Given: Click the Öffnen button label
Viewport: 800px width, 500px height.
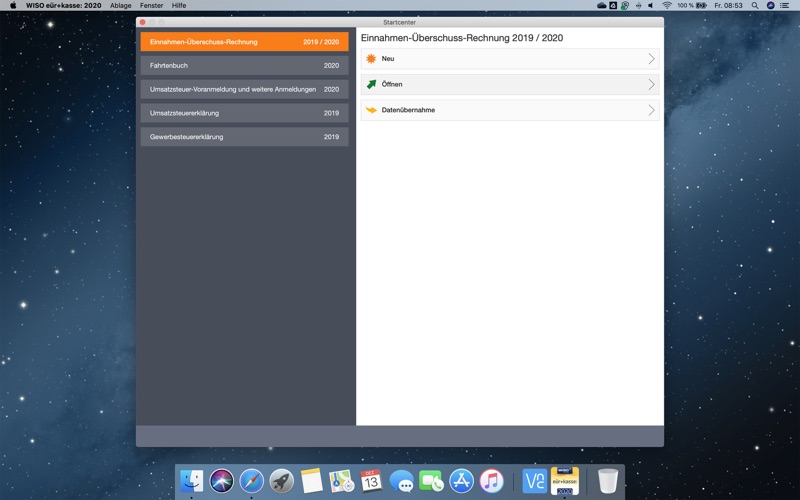Looking at the screenshot, I should point(392,84).
